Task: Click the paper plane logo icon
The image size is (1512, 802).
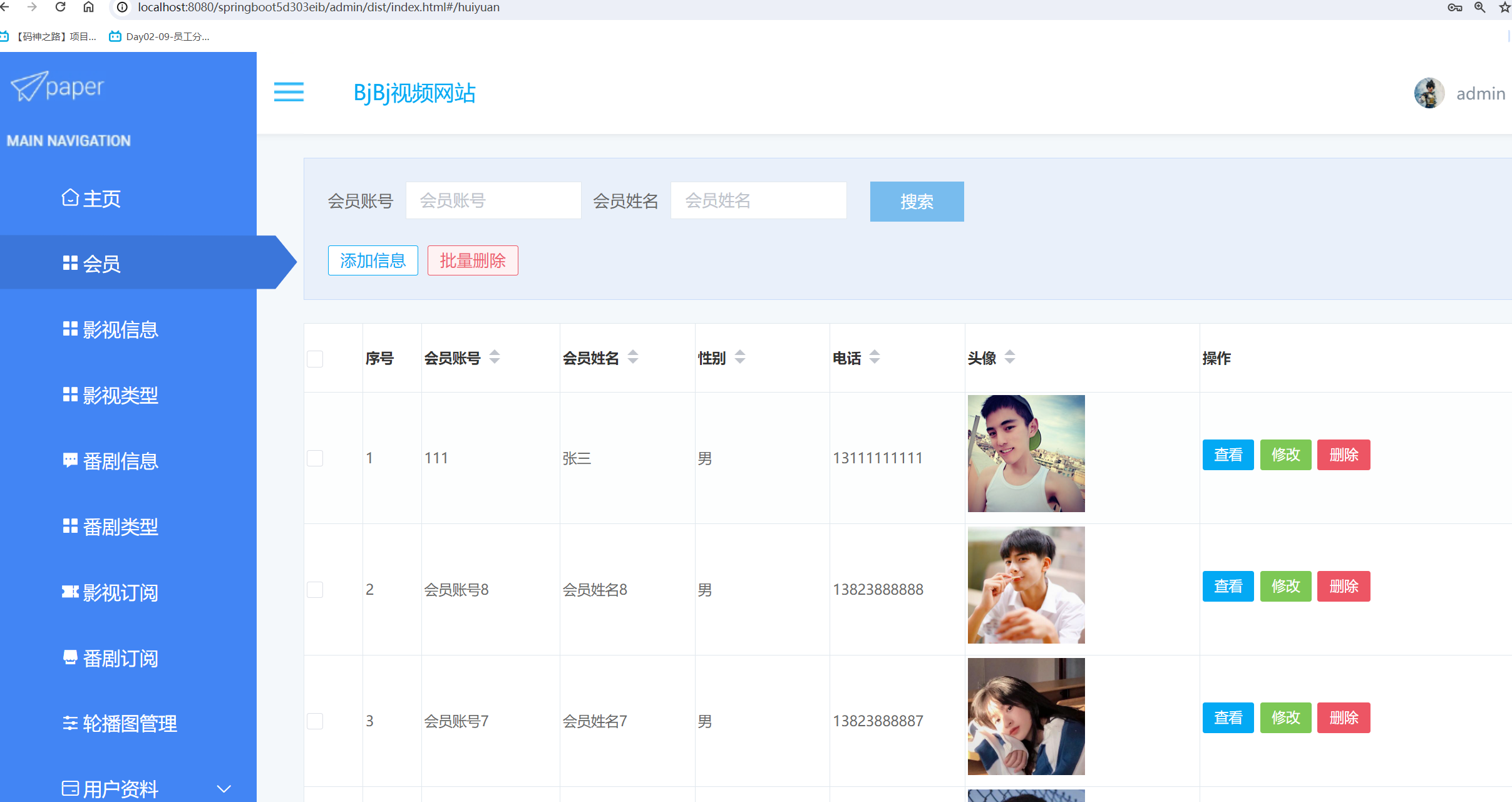Action: (x=29, y=86)
